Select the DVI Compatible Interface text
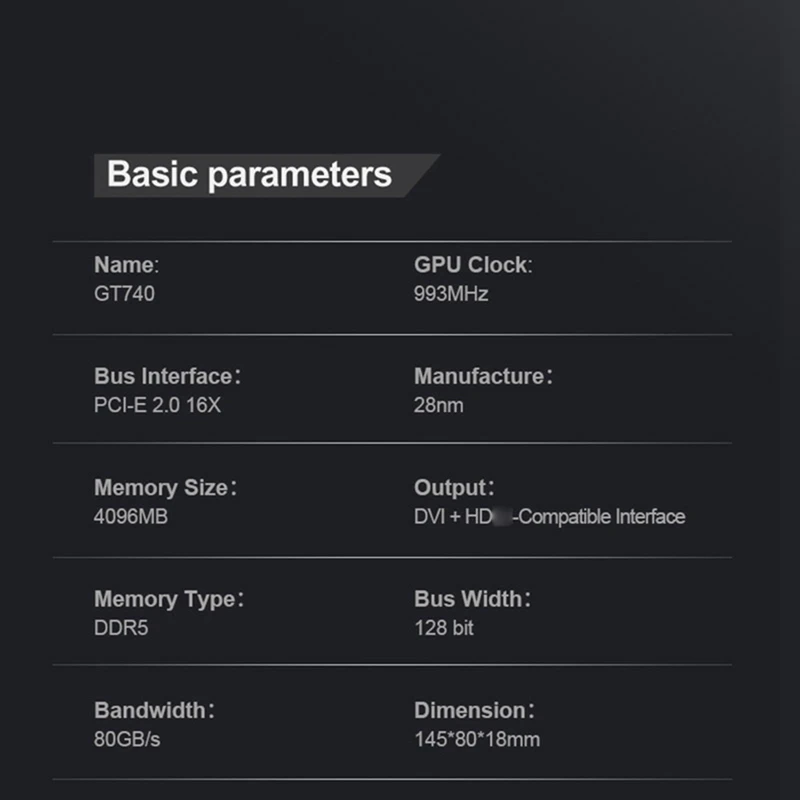800x800 pixels. pos(549,517)
